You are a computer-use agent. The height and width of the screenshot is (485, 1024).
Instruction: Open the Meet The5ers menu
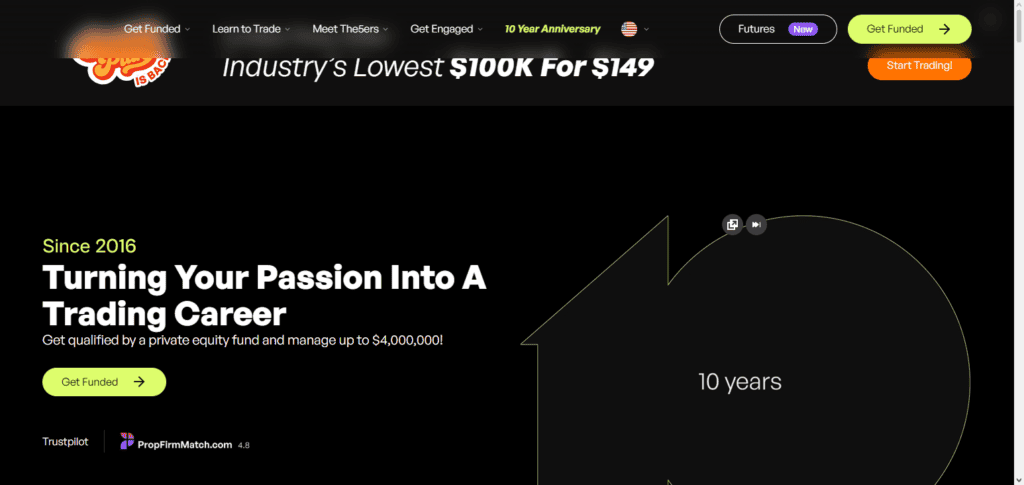click(x=350, y=29)
